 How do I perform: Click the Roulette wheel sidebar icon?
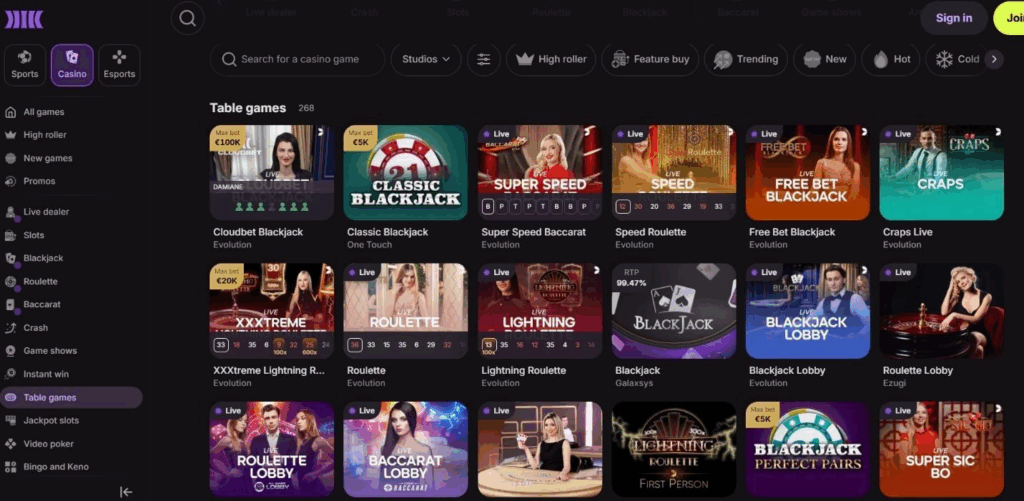point(10,282)
